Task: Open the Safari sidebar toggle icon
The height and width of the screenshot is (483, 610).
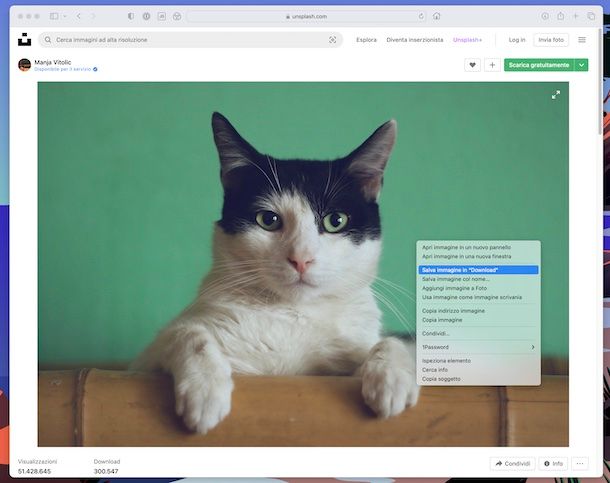Action: click(54, 16)
